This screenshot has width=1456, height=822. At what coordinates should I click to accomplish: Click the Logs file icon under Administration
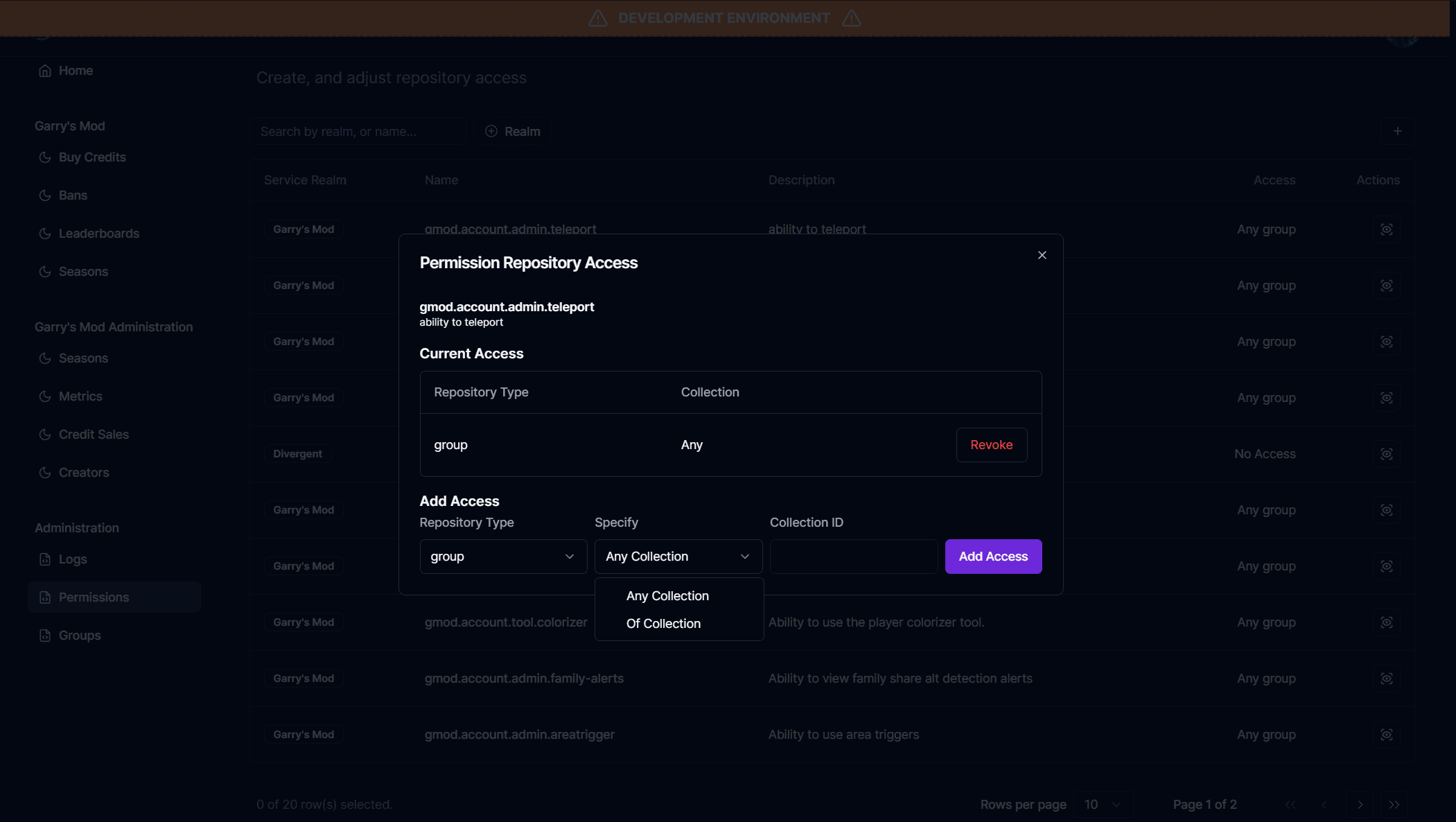(44, 559)
